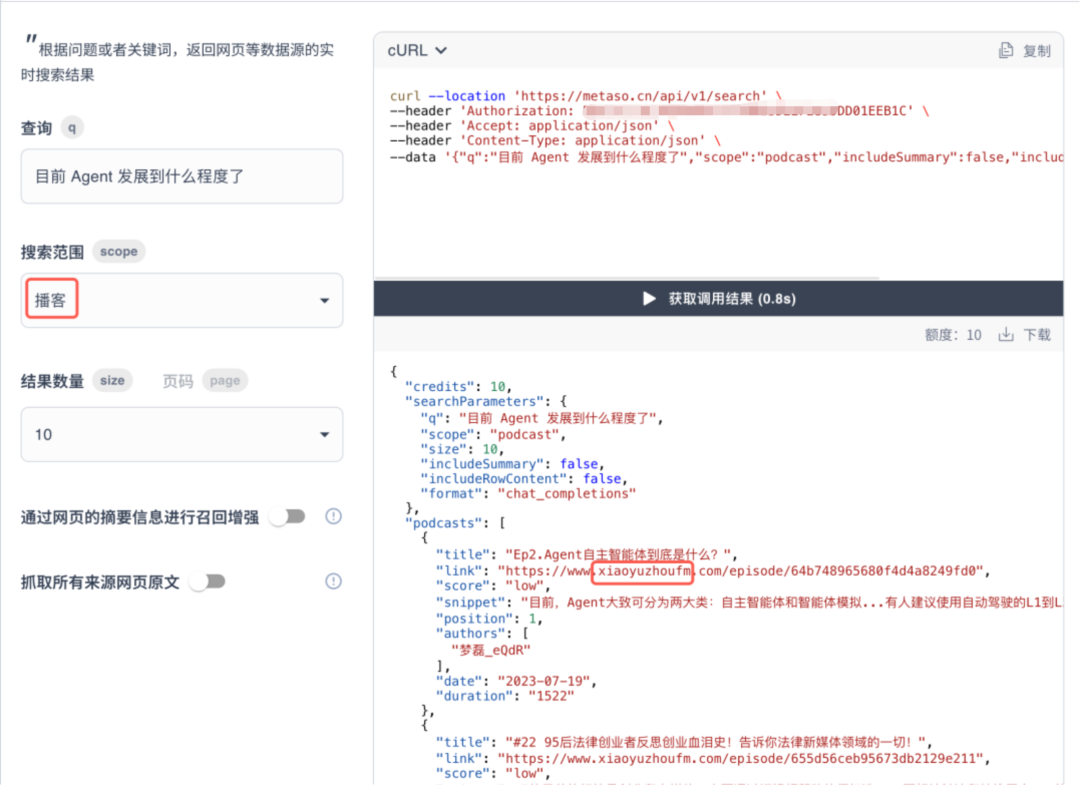
Task: Click the first podcast snippet line
Action: [x=749, y=603]
